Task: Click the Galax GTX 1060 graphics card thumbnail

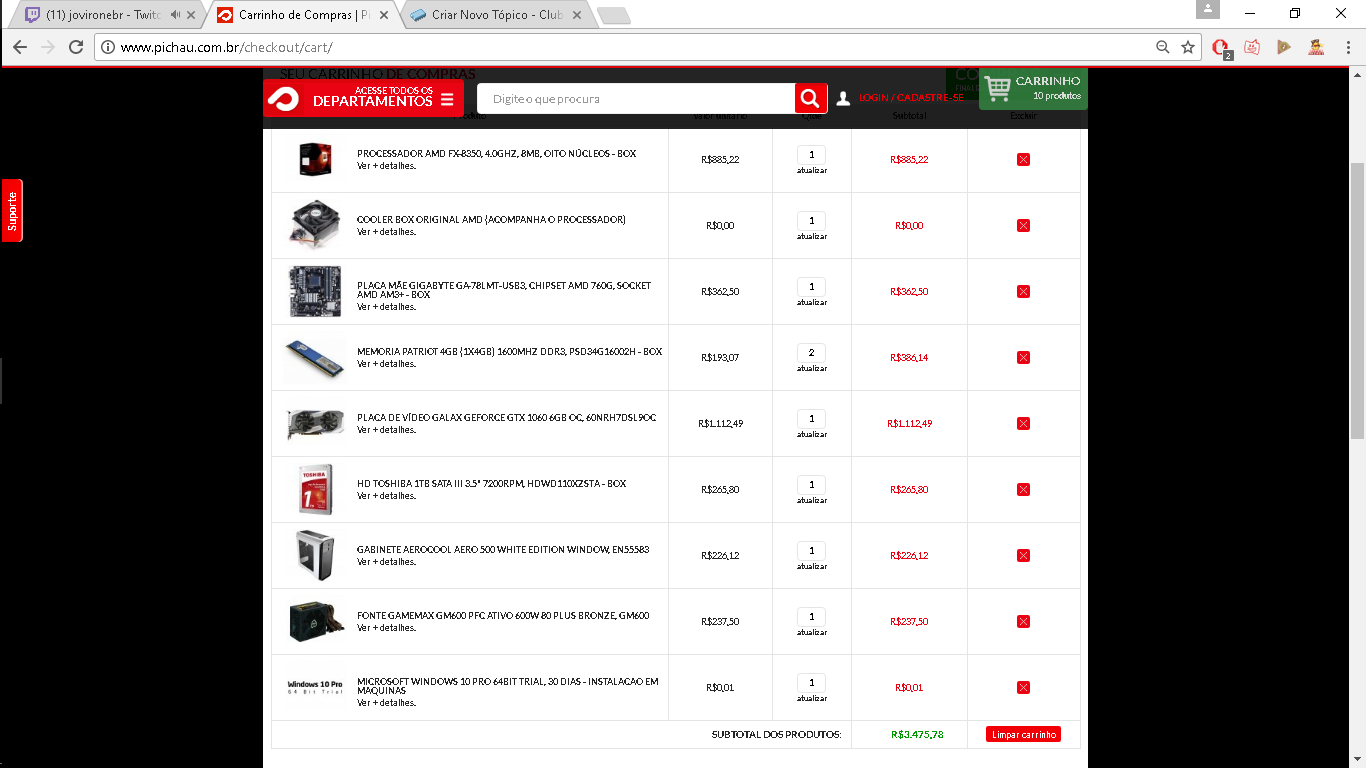Action: click(x=315, y=424)
